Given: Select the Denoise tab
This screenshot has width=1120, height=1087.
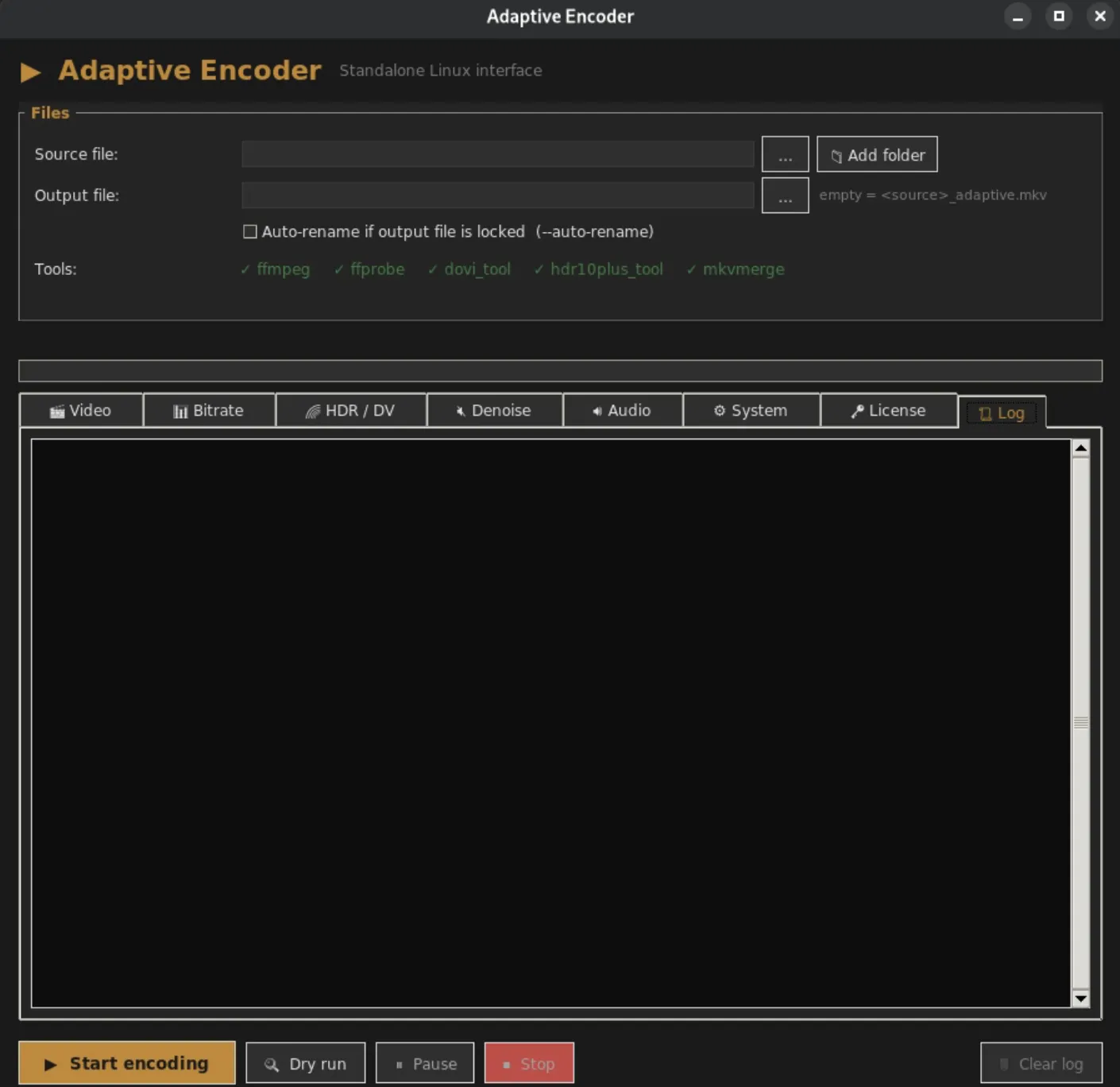Looking at the screenshot, I should (x=494, y=410).
